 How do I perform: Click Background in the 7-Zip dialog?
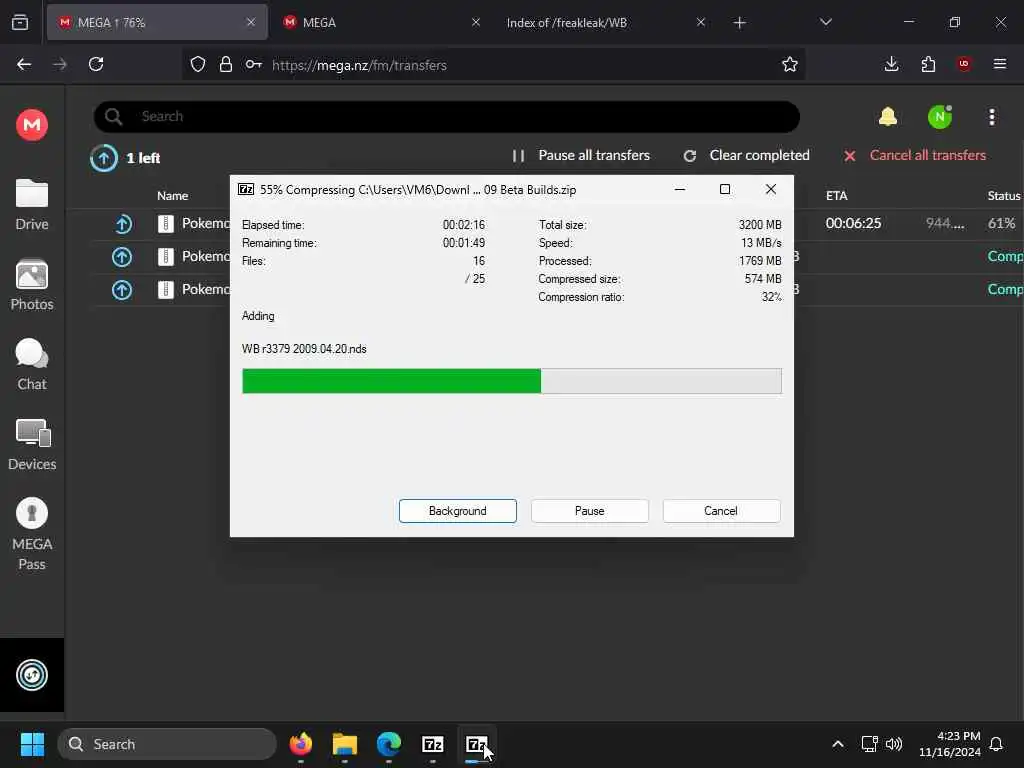tap(458, 511)
